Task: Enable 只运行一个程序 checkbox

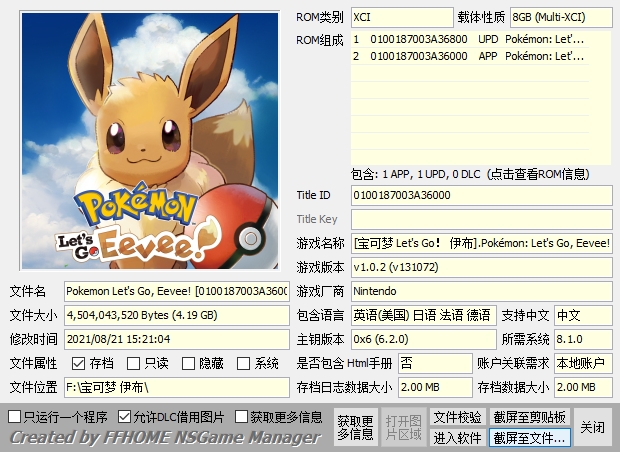Action: click(15, 416)
